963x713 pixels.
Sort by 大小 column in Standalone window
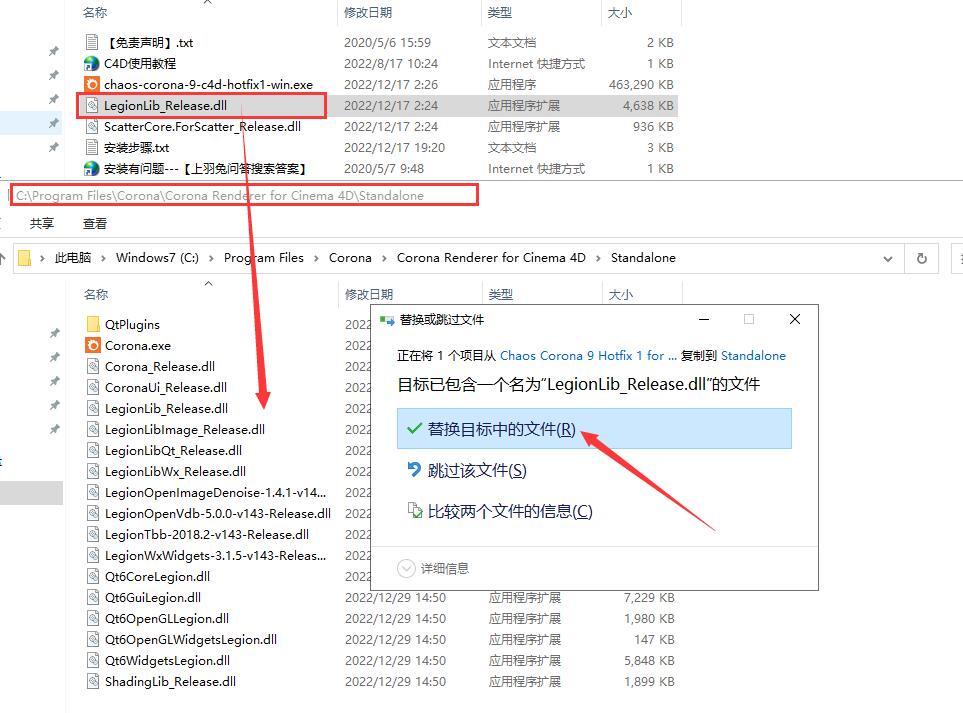click(620, 295)
